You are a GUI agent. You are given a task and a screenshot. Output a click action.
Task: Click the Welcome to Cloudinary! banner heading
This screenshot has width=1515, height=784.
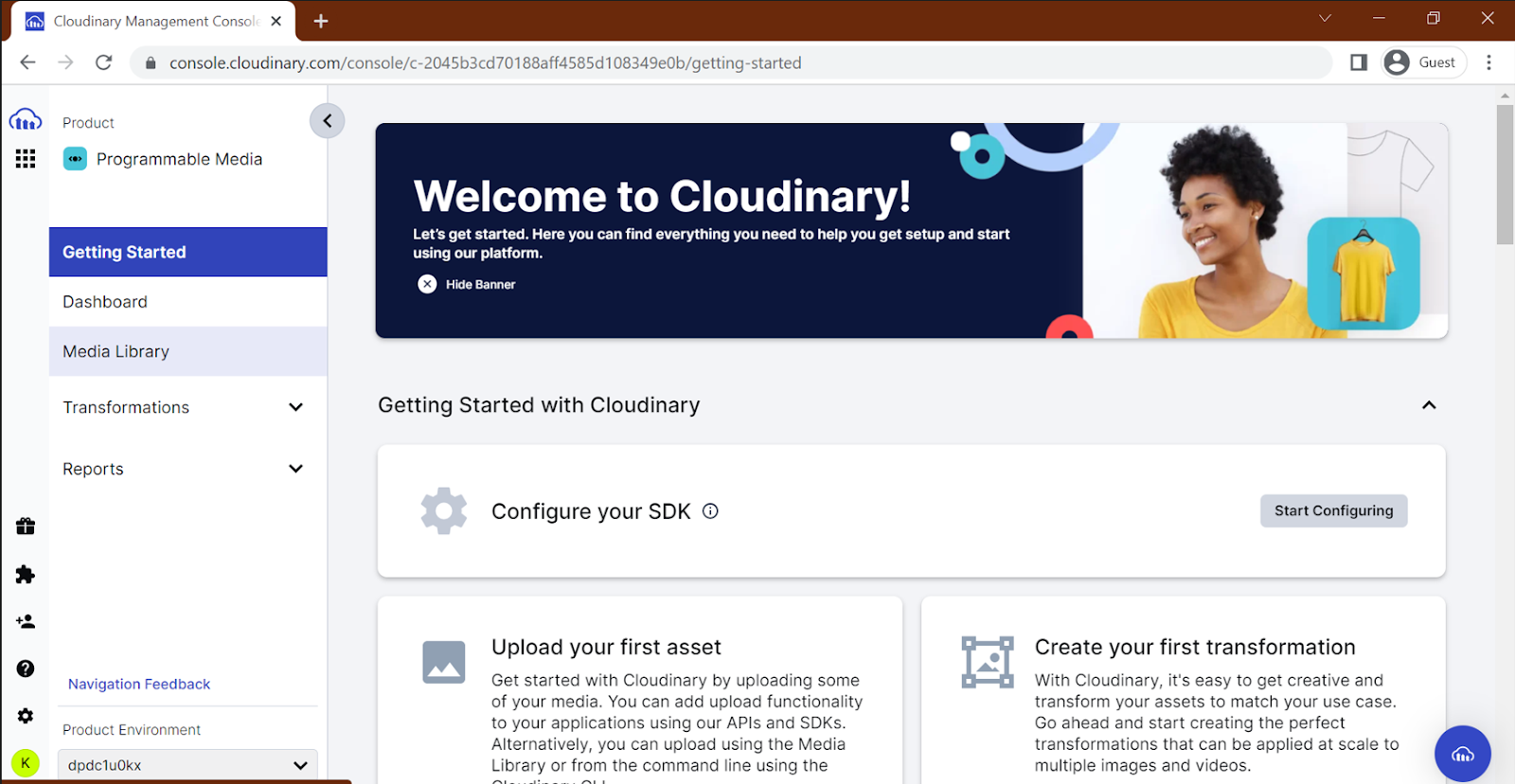pos(662,196)
